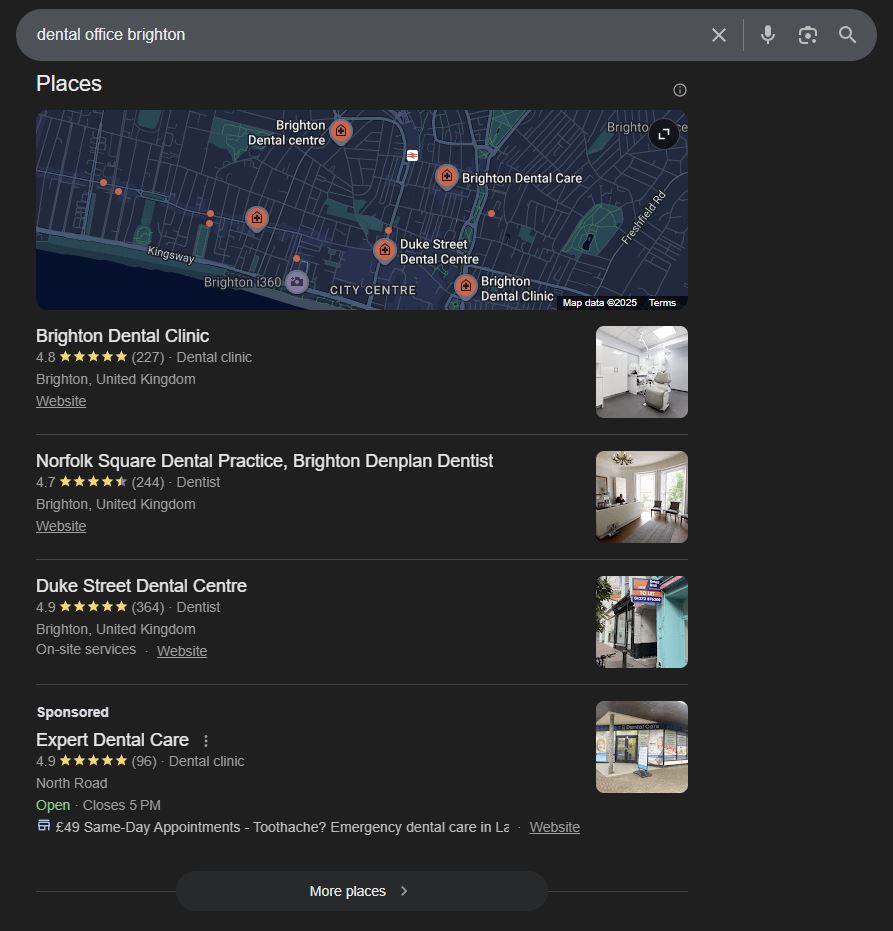Expand the map to full view
The height and width of the screenshot is (931, 893).
pyautogui.click(x=664, y=134)
